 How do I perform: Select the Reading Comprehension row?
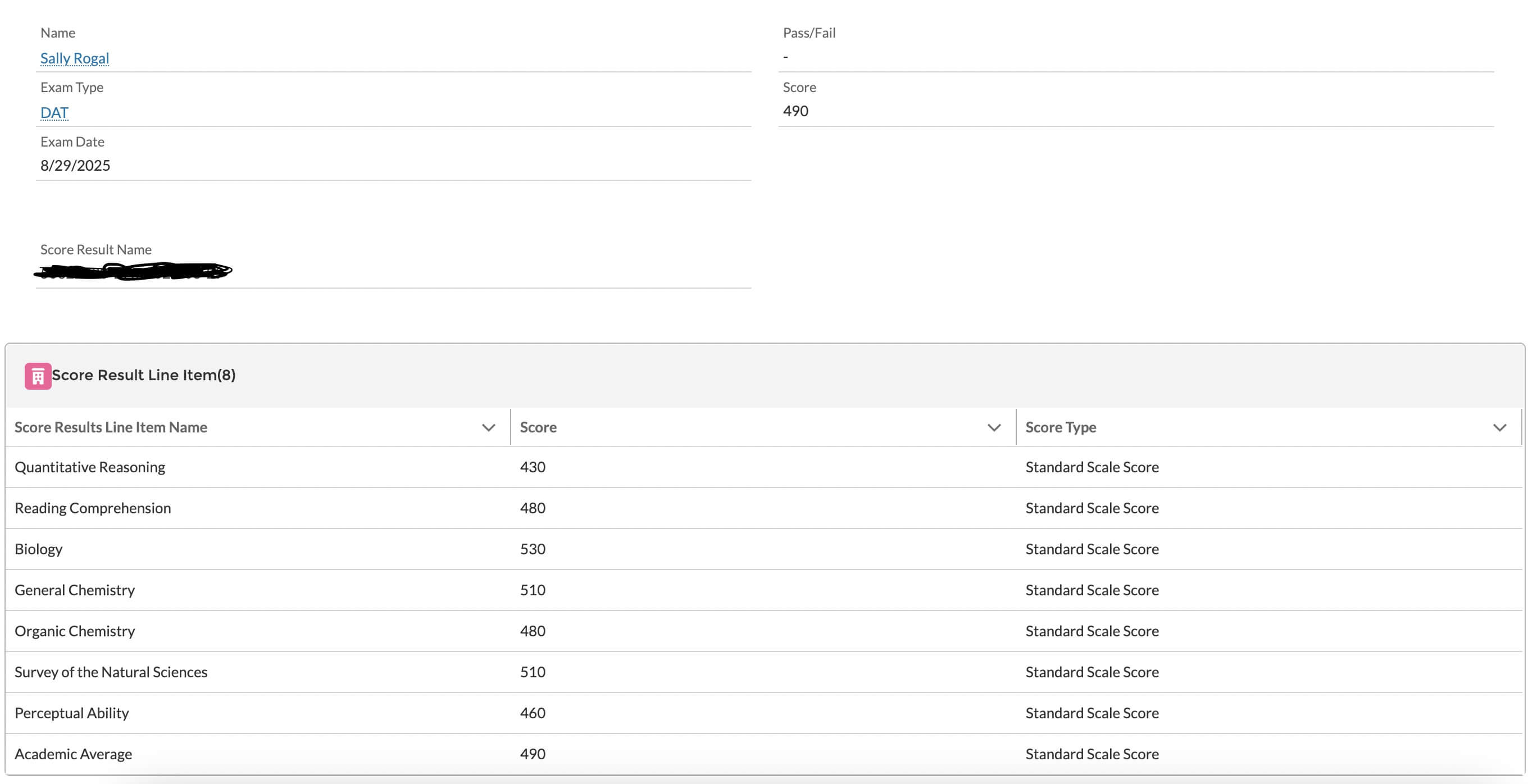pyautogui.click(x=93, y=508)
